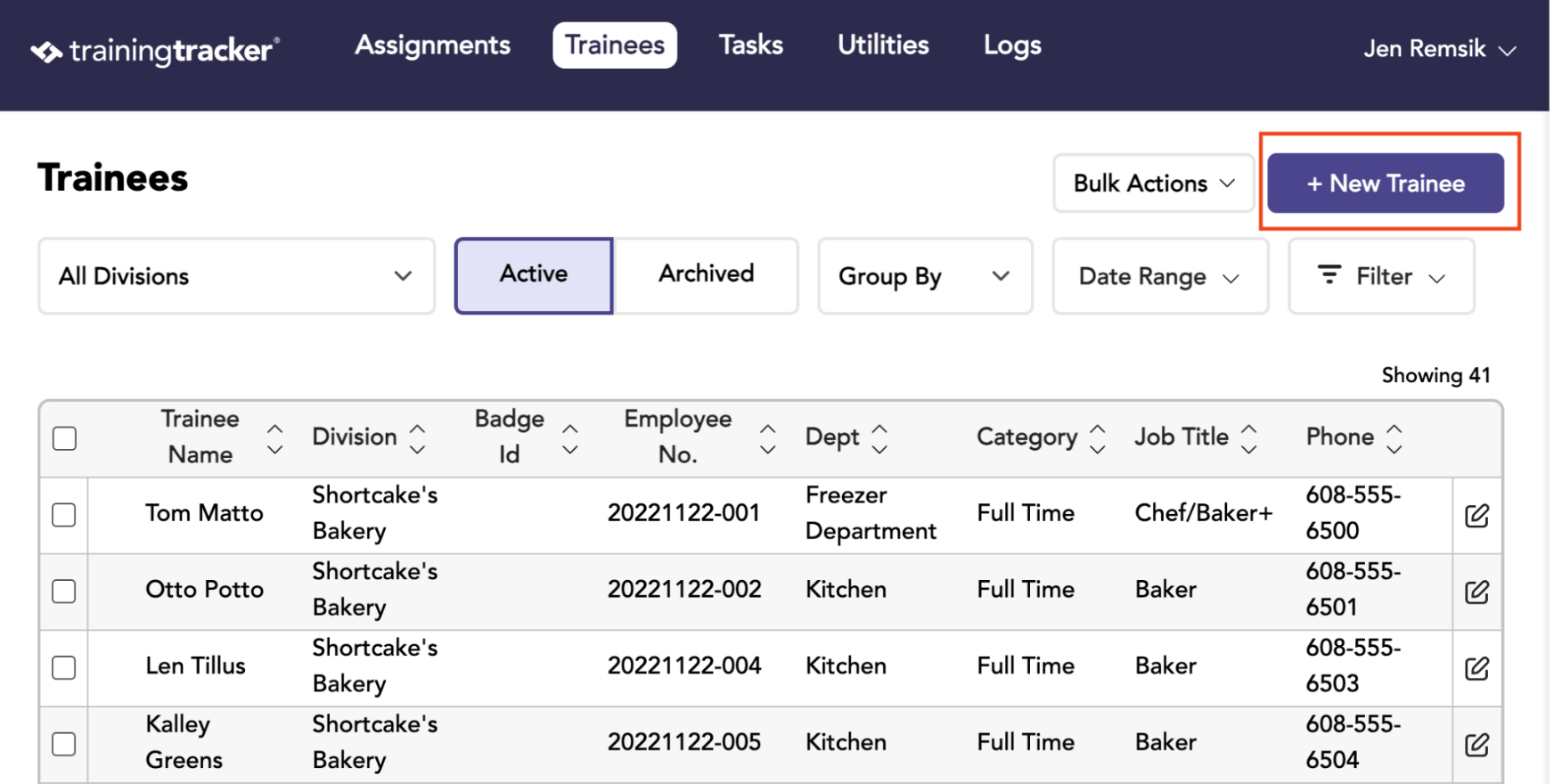Tick the checkbox for Tom Matto
Screen dimensions: 1554x784
click(64, 515)
